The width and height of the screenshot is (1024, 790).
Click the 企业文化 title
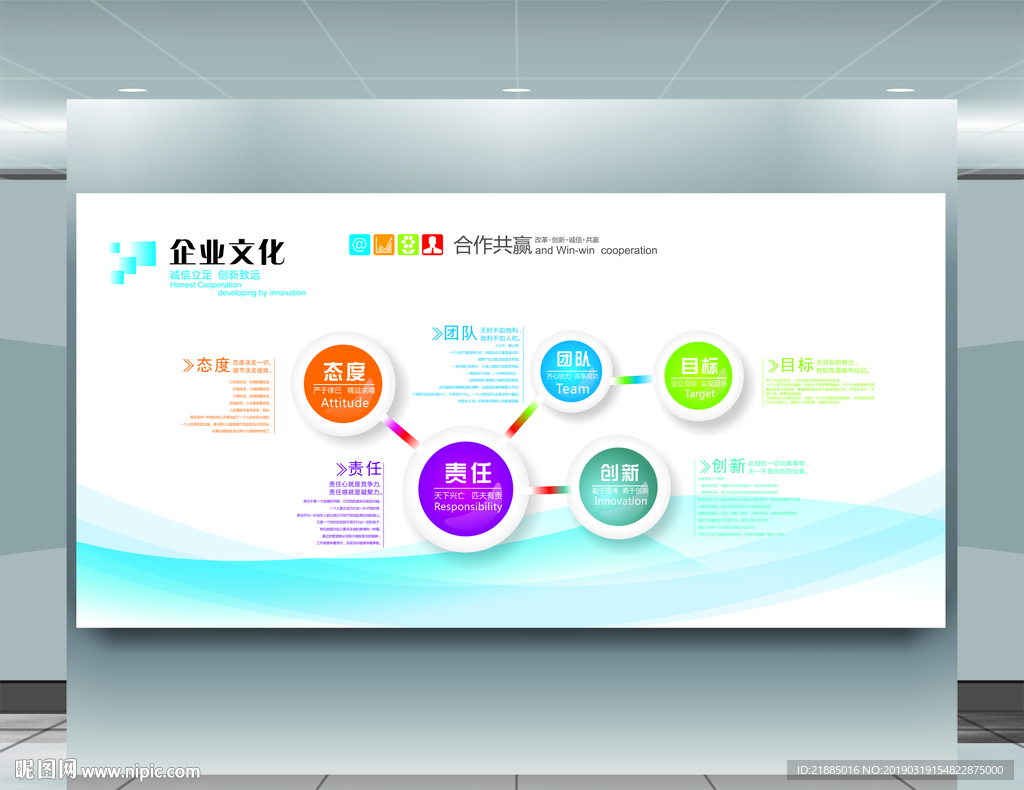[x=227, y=252]
